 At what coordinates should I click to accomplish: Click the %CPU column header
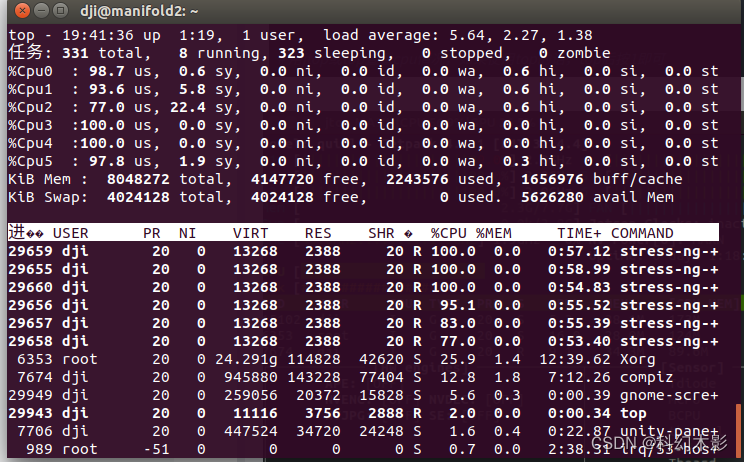(449, 233)
